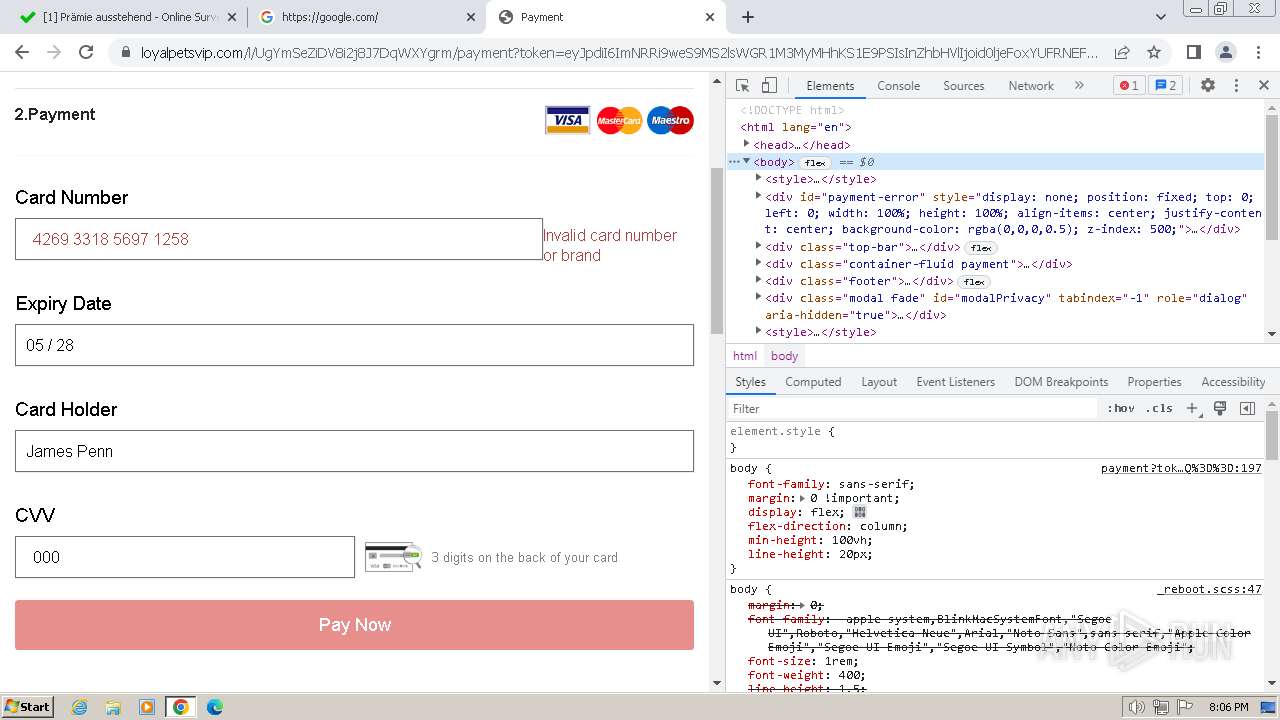This screenshot has height=720, width=1280.
Task: Select the Properties tab
Action: [1154, 382]
